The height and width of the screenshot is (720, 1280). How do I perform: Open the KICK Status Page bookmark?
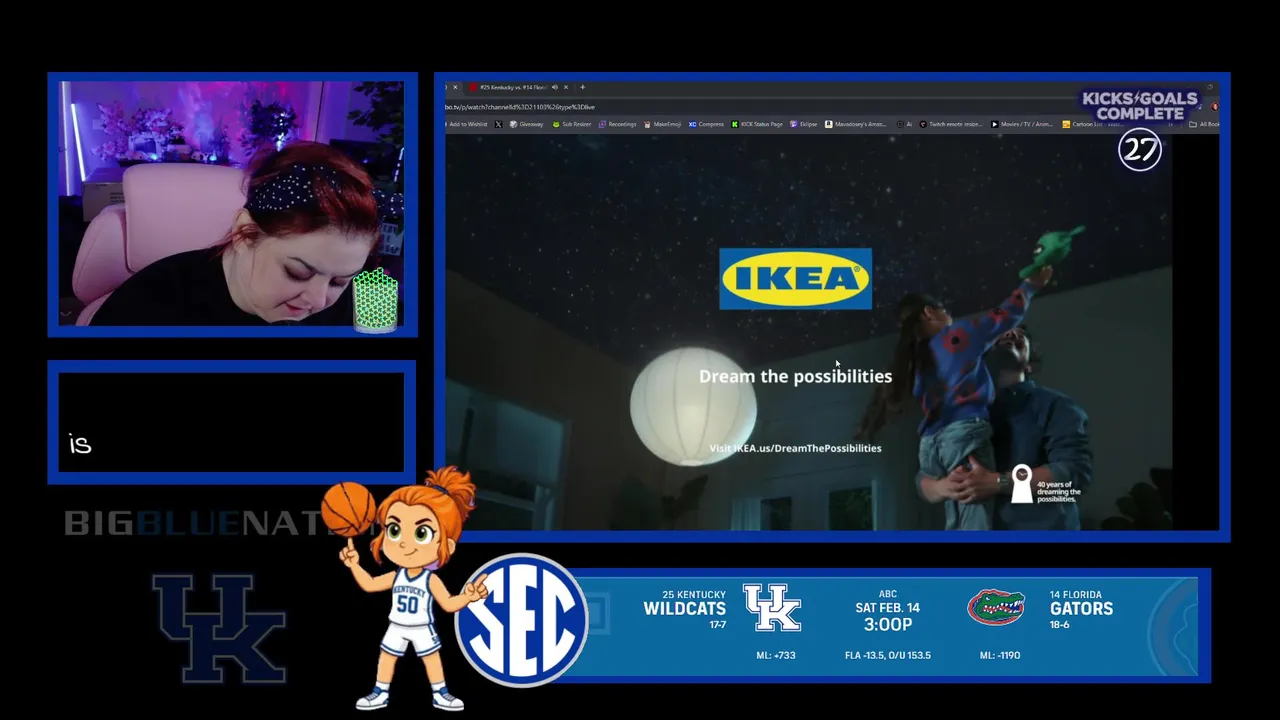757,124
